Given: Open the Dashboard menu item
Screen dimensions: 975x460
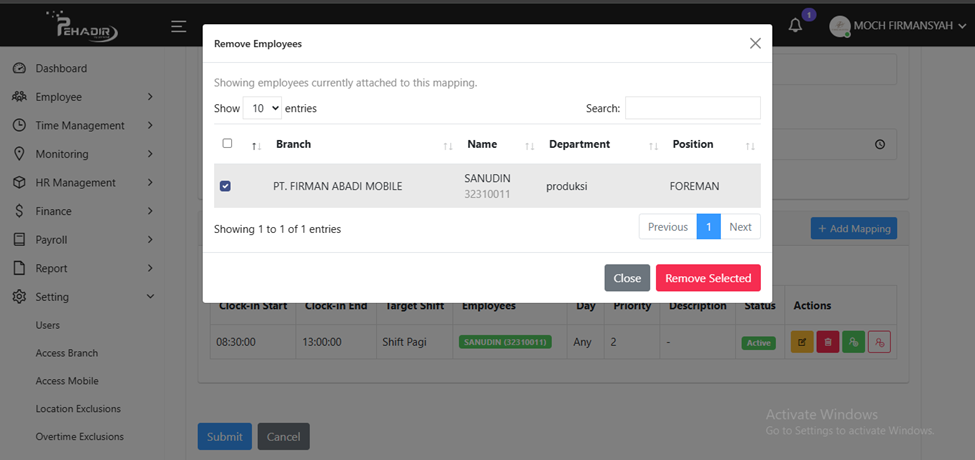Looking at the screenshot, I should point(61,69).
